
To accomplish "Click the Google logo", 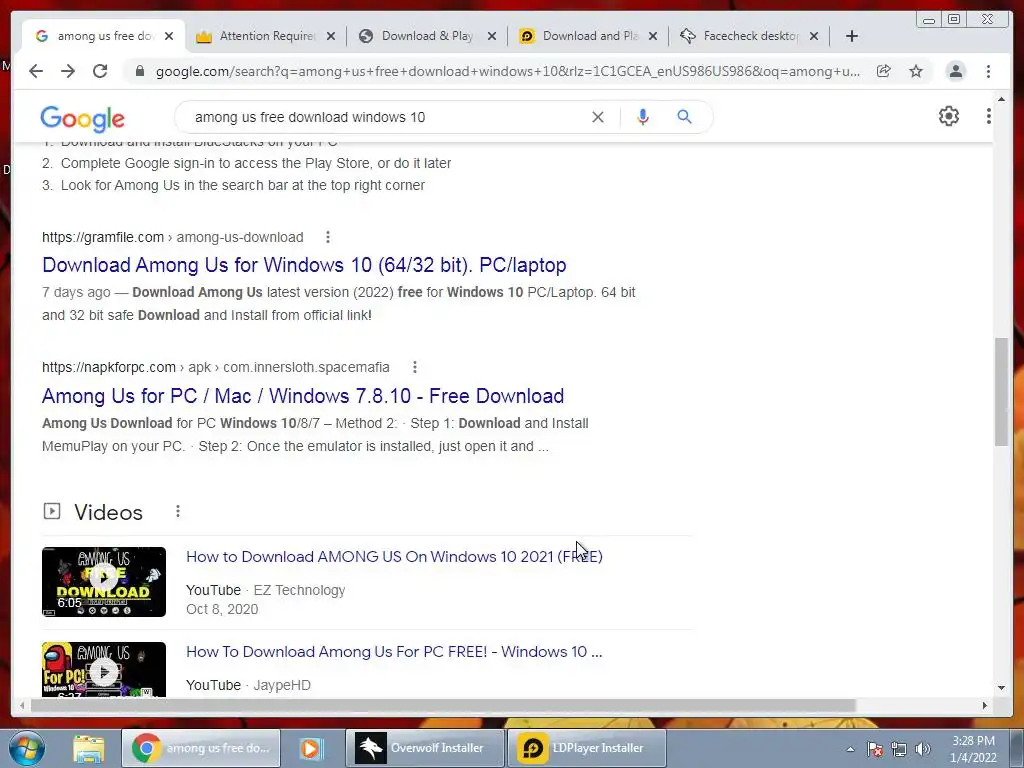I will coord(82,118).
